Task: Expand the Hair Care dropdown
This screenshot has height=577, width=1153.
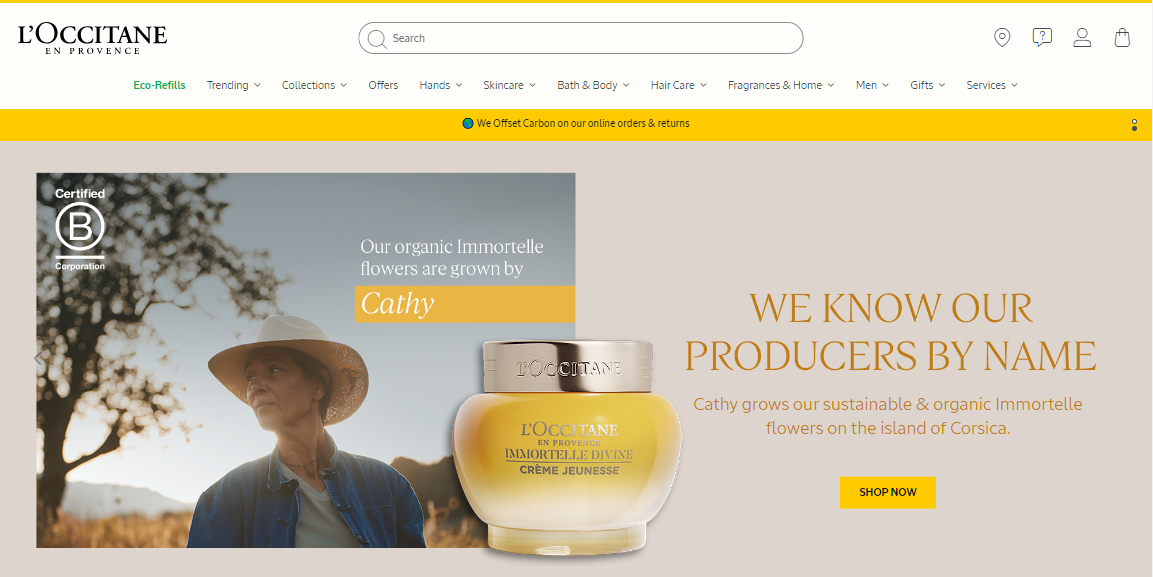Action: click(x=679, y=85)
